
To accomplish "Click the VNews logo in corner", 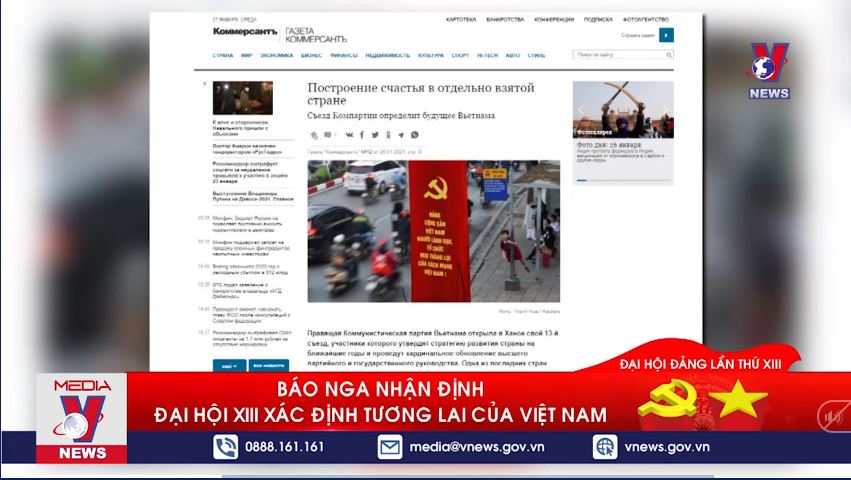I will point(769,71).
